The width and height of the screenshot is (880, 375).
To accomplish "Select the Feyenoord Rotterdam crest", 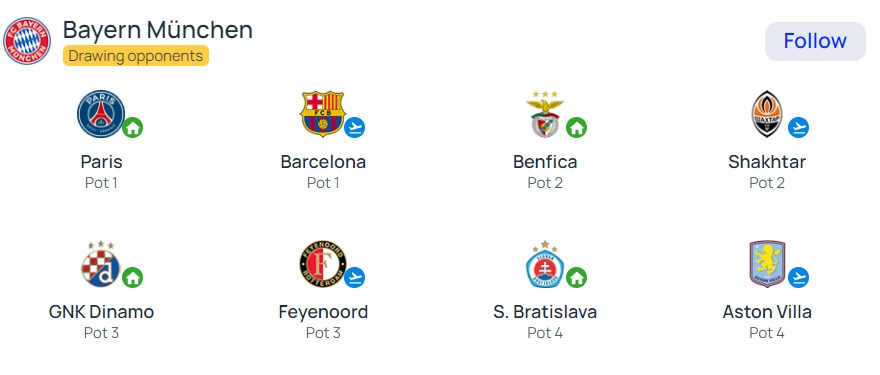I will point(323,264).
